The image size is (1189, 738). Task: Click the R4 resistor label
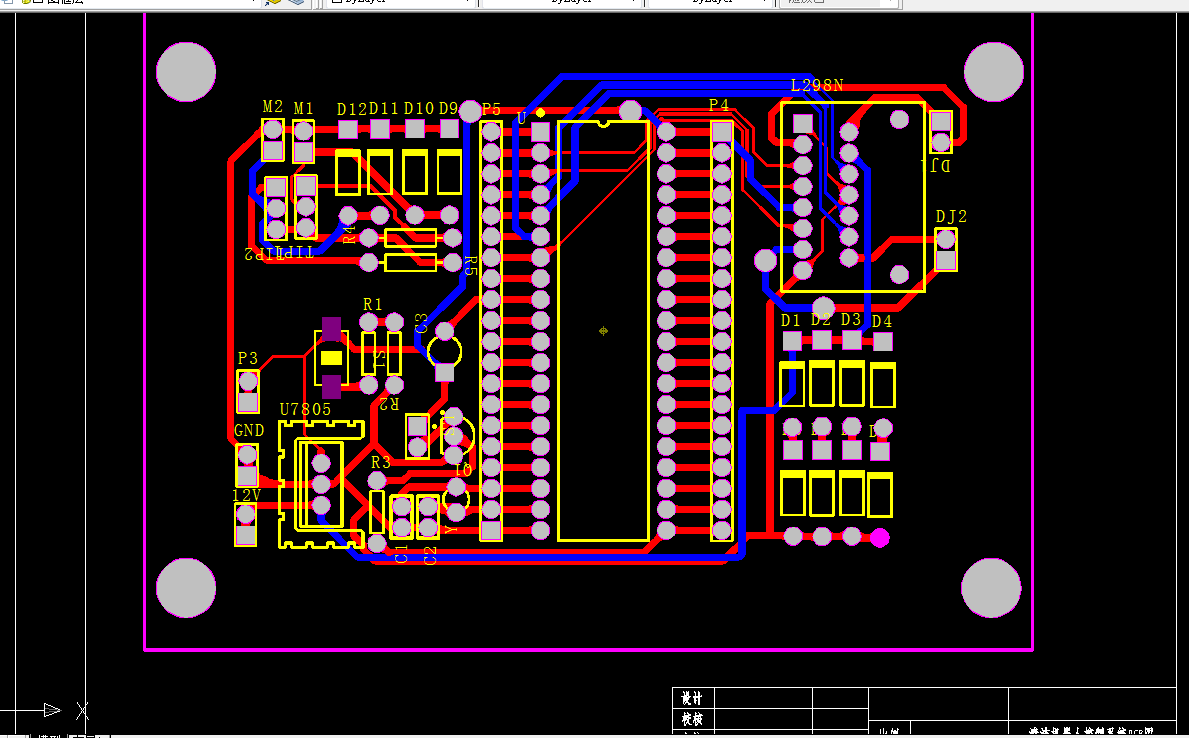(349, 234)
